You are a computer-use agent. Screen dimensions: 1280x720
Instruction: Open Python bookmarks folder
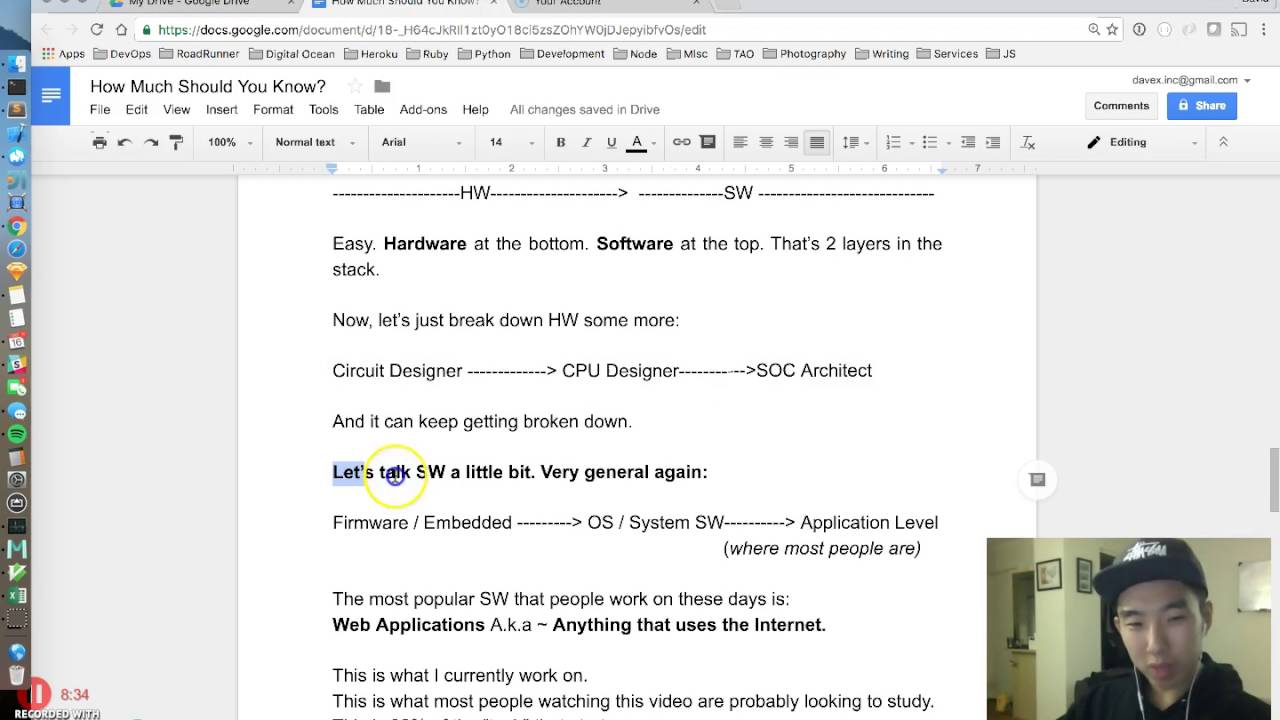coord(484,54)
